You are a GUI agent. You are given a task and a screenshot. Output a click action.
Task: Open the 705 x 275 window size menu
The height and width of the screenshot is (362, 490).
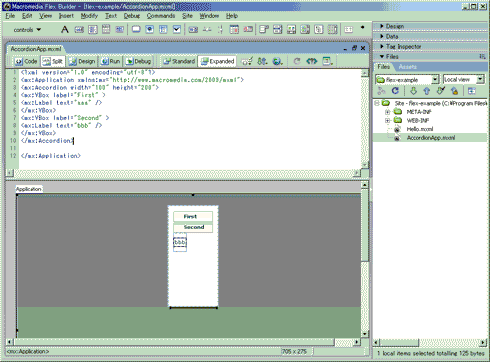(295, 351)
